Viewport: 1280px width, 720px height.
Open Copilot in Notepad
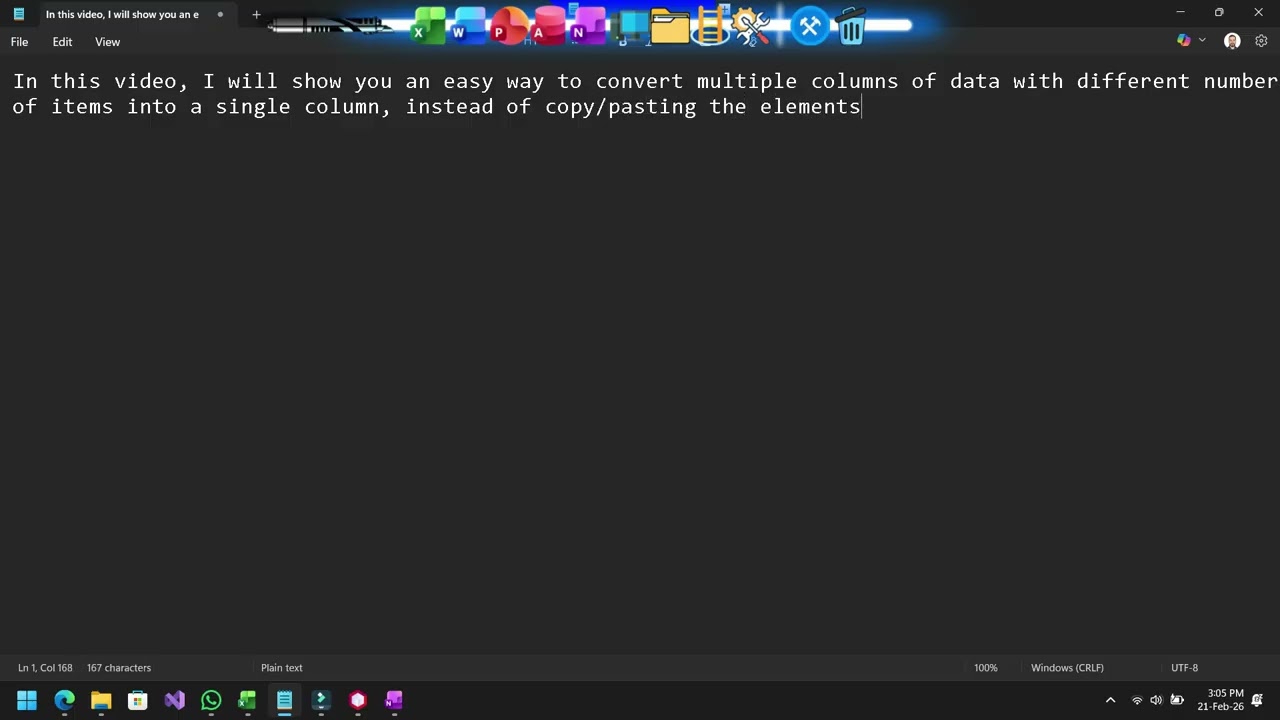(1184, 41)
